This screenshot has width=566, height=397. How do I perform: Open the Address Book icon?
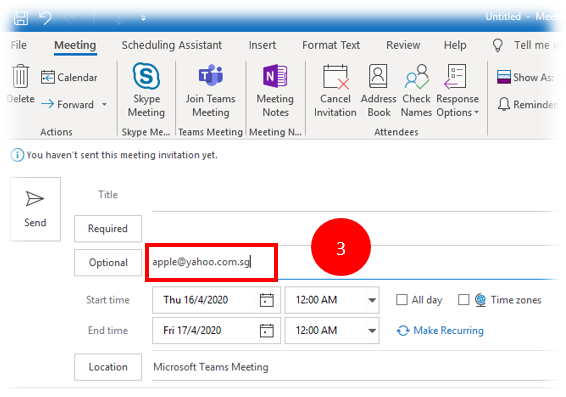point(378,76)
